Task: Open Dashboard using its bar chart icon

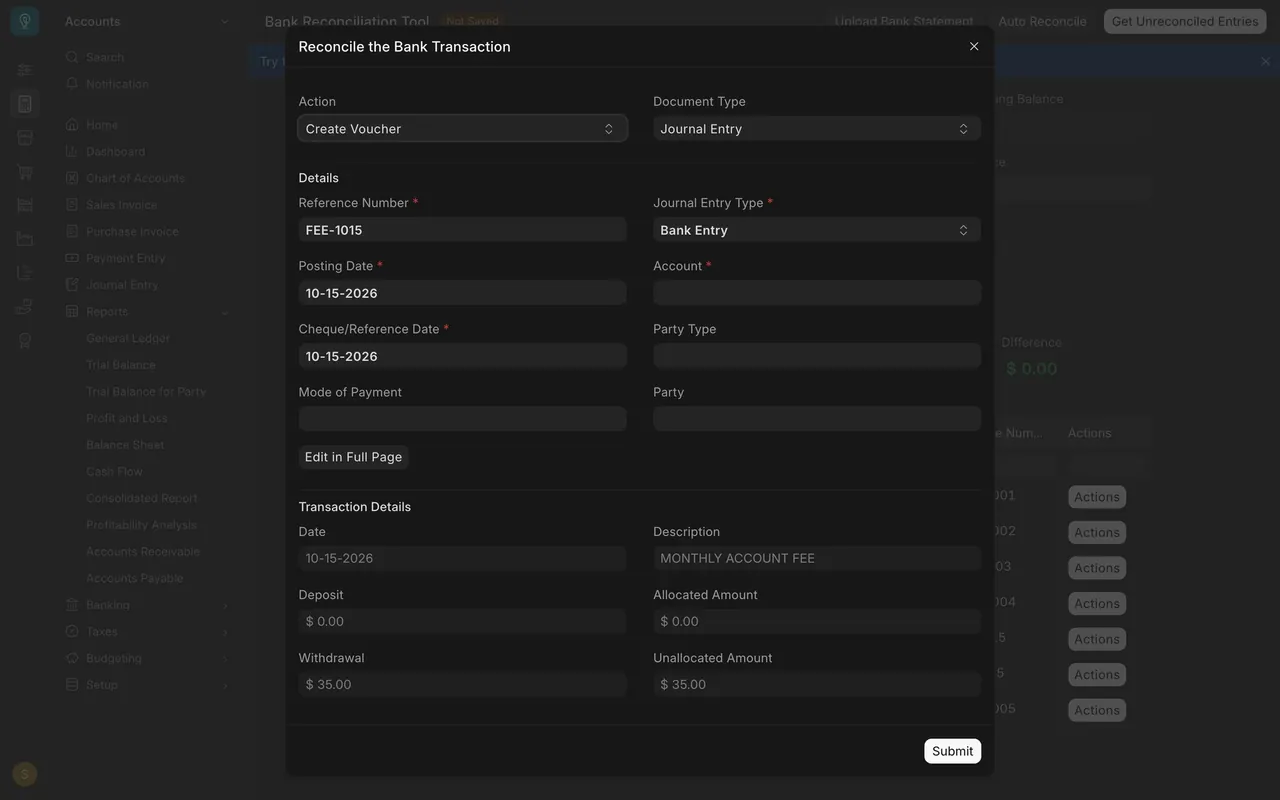Action: (72, 152)
